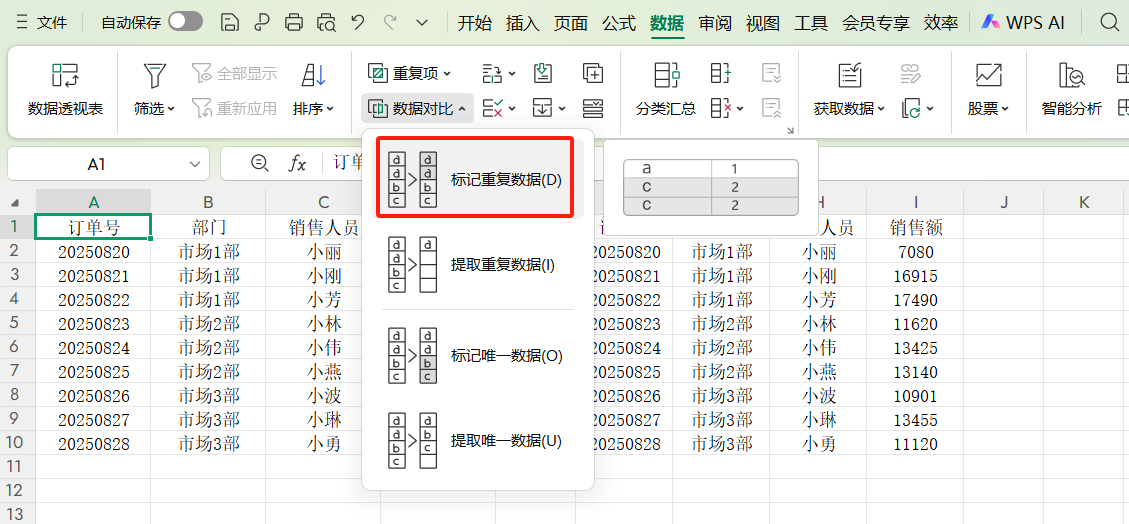The image size is (1129, 524).
Task: Open the 股票 dropdown arrow
Action: (x=1006, y=109)
